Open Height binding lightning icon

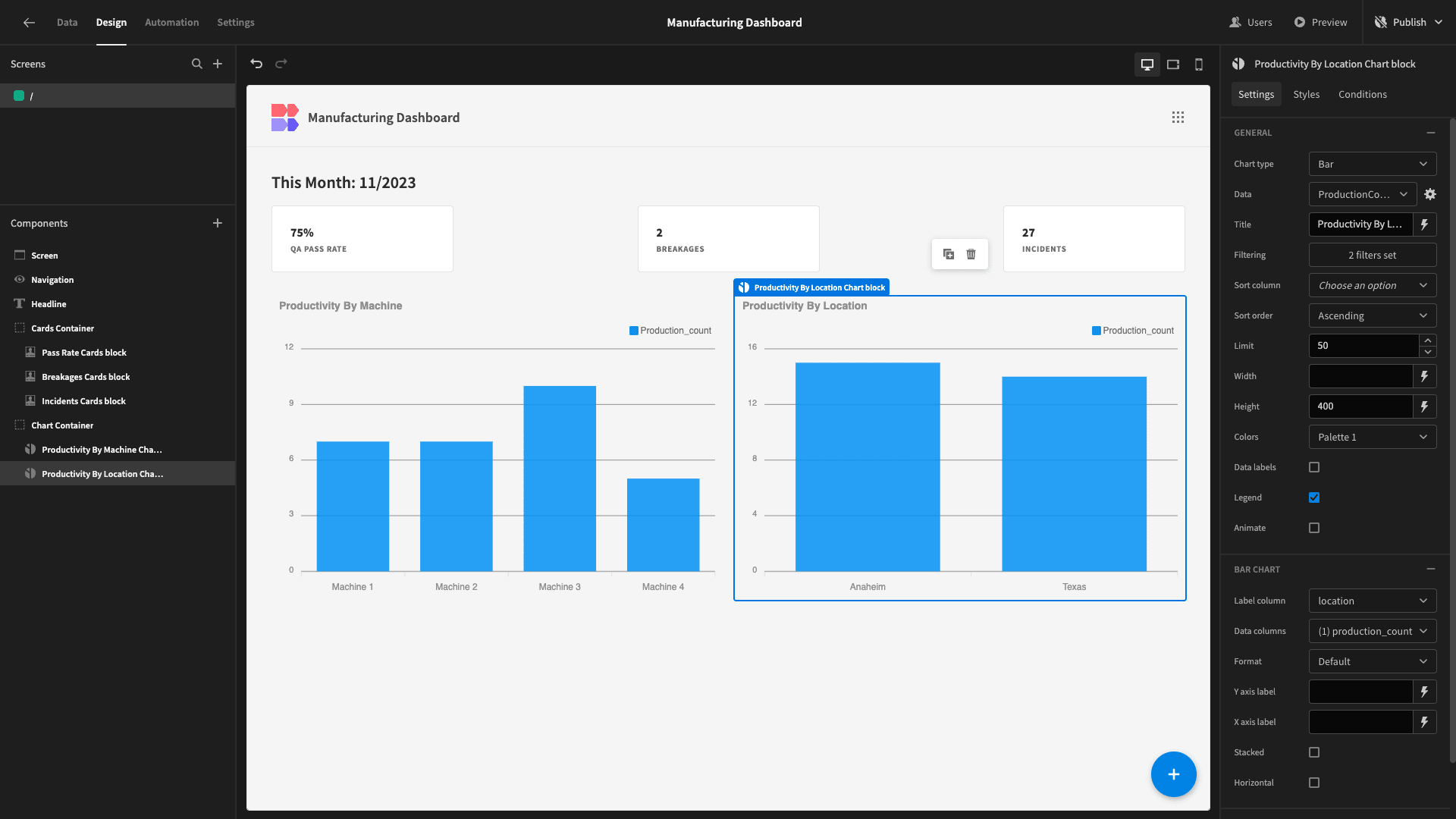point(1425,406)
